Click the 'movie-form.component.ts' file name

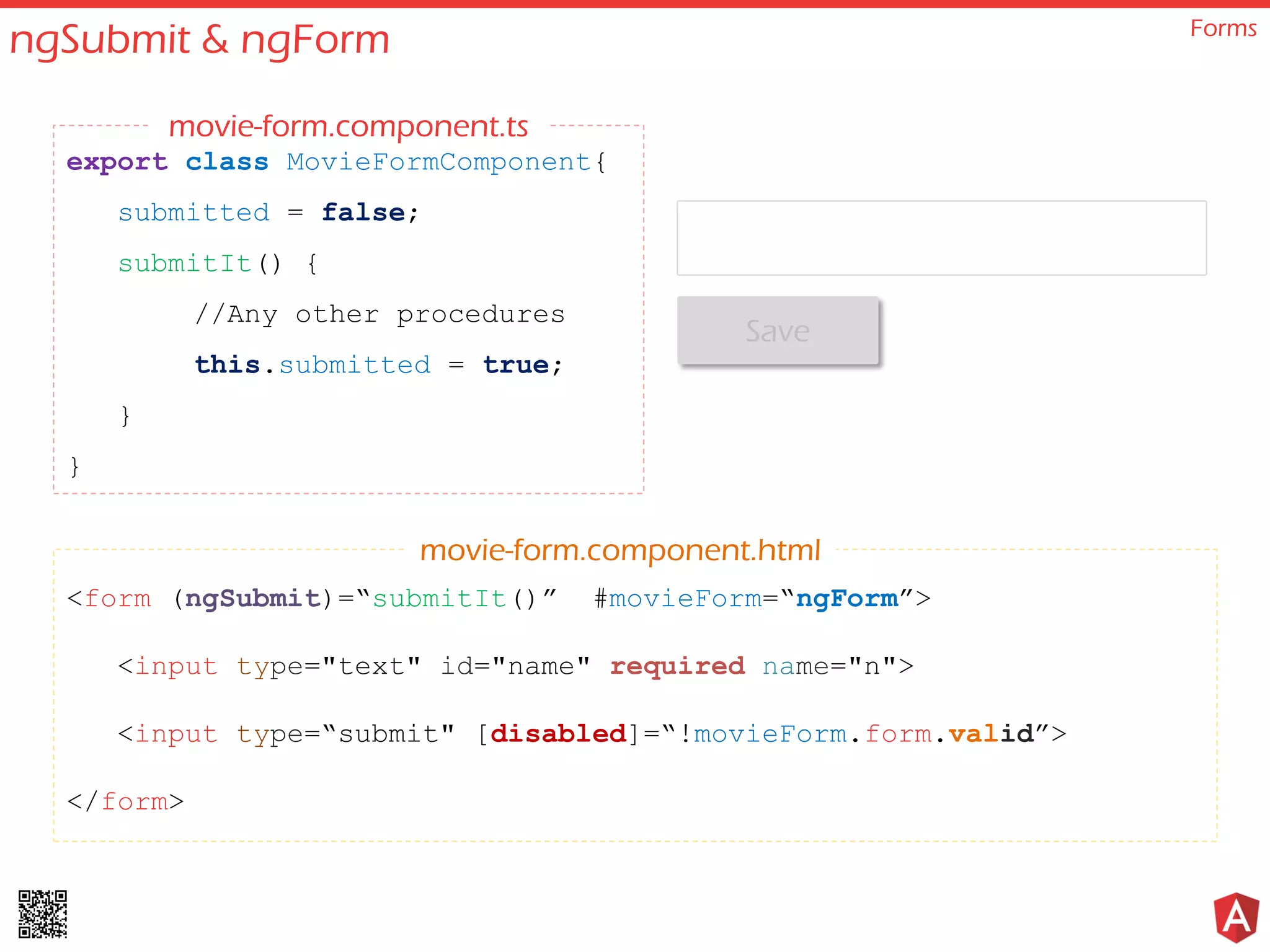[349, 126]
